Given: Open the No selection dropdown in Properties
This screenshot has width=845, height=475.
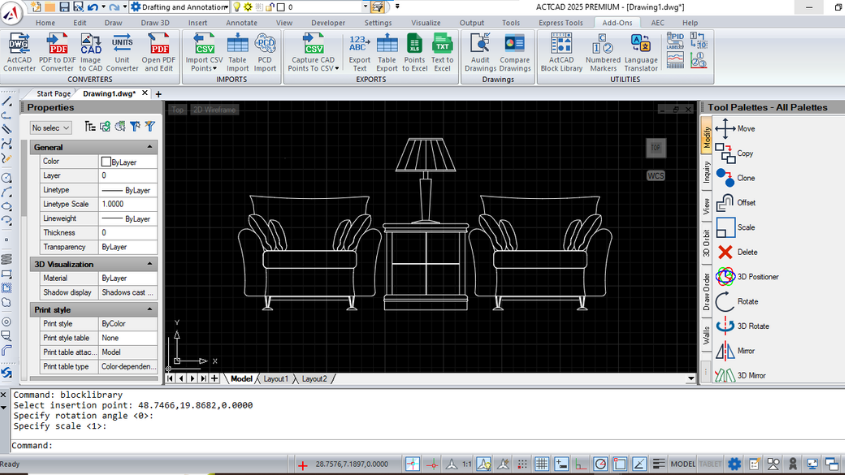Looking at the screenshot, I should [x=50, y=128].
